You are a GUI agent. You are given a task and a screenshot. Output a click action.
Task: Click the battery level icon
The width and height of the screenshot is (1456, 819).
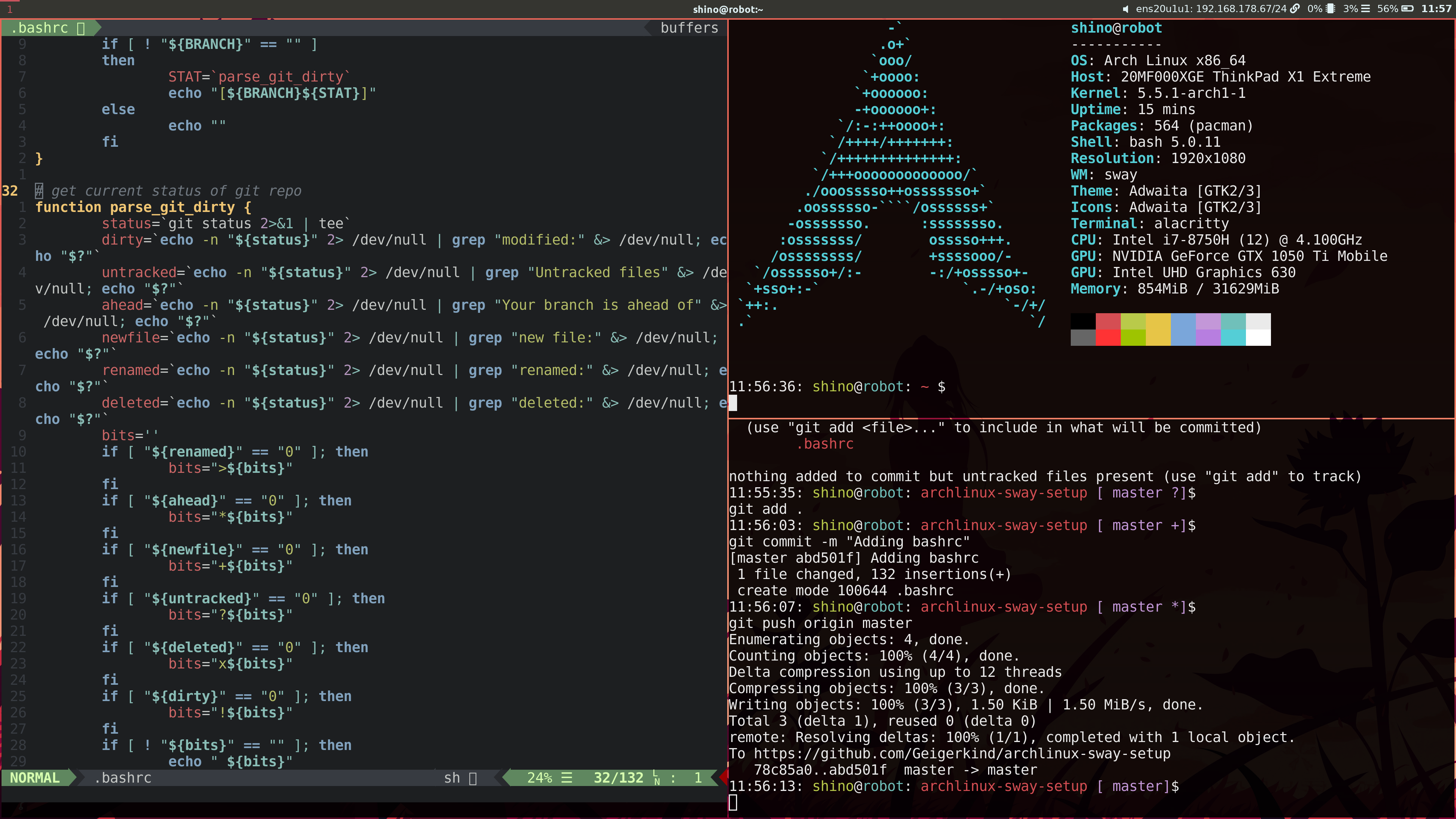(x=1407, y=9)
